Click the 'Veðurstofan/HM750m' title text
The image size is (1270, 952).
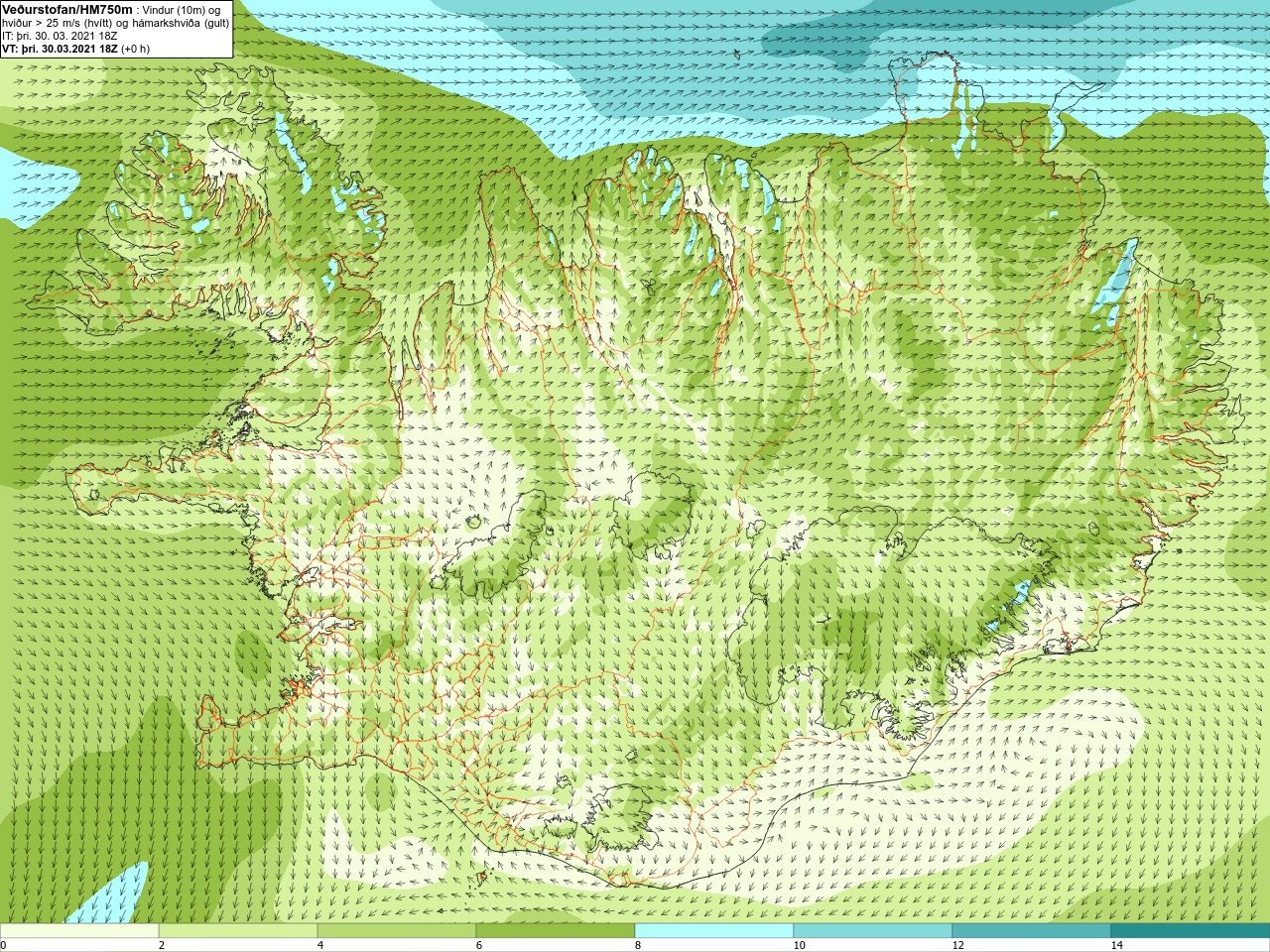67,9
